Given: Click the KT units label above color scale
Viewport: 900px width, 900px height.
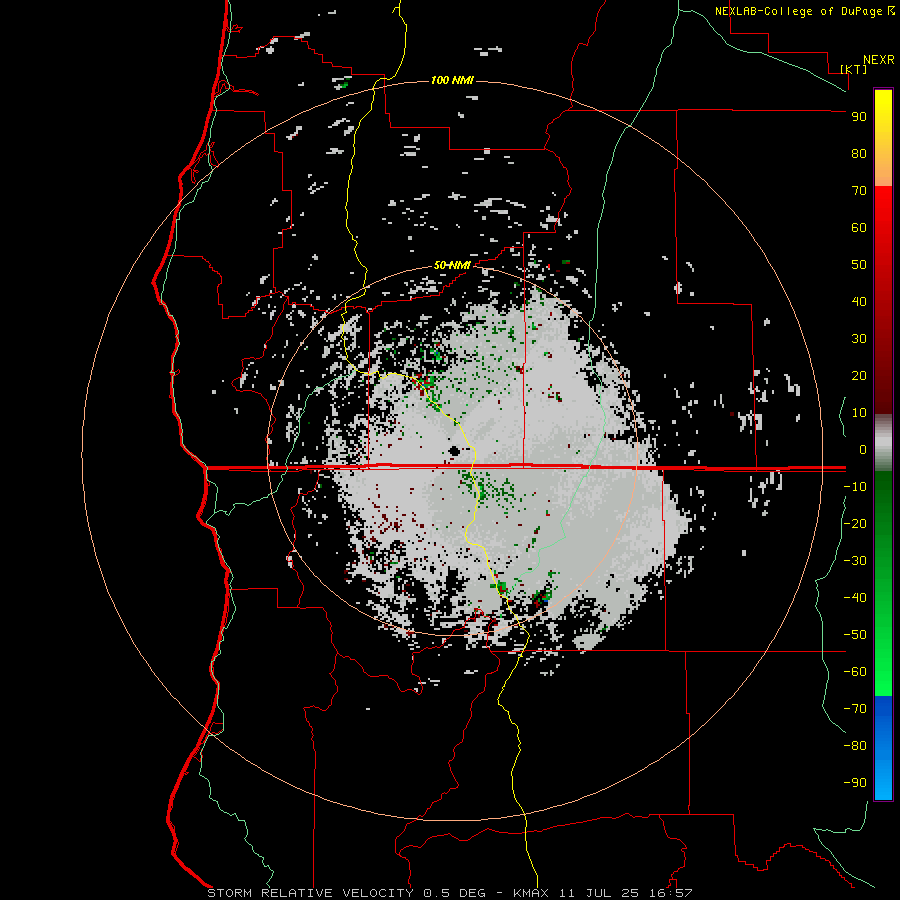Looking at the screenshot, I should click(x=854, y=69).
